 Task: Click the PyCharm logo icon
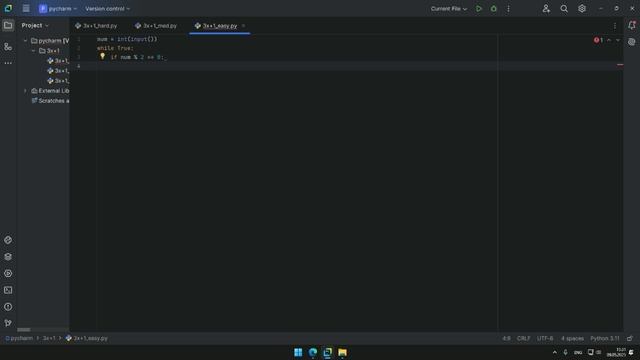(x=8, y=9)
